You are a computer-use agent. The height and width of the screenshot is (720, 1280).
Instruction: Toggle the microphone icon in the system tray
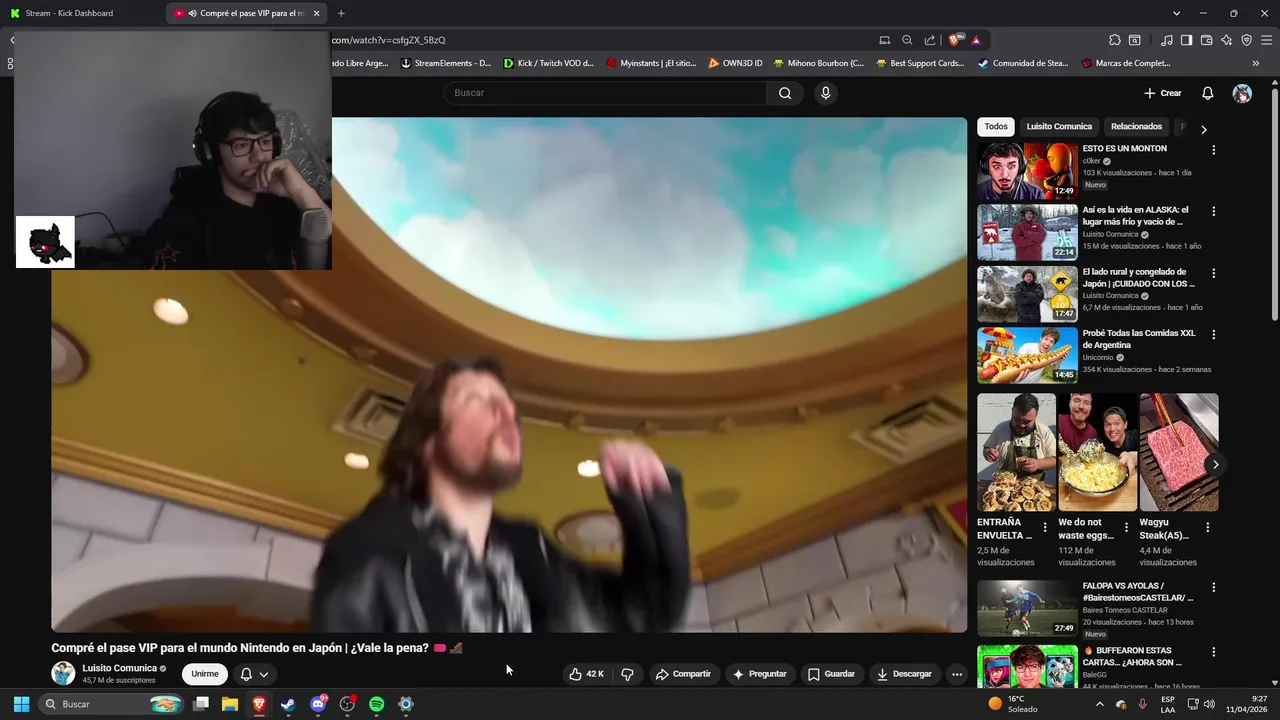pyautogui.click(x=1142, y=704)
